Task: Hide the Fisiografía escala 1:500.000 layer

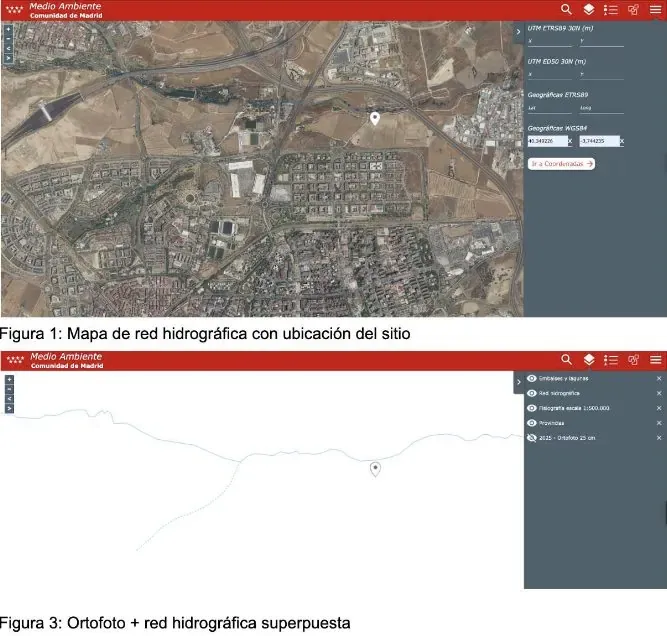Action: coord(532,408)
